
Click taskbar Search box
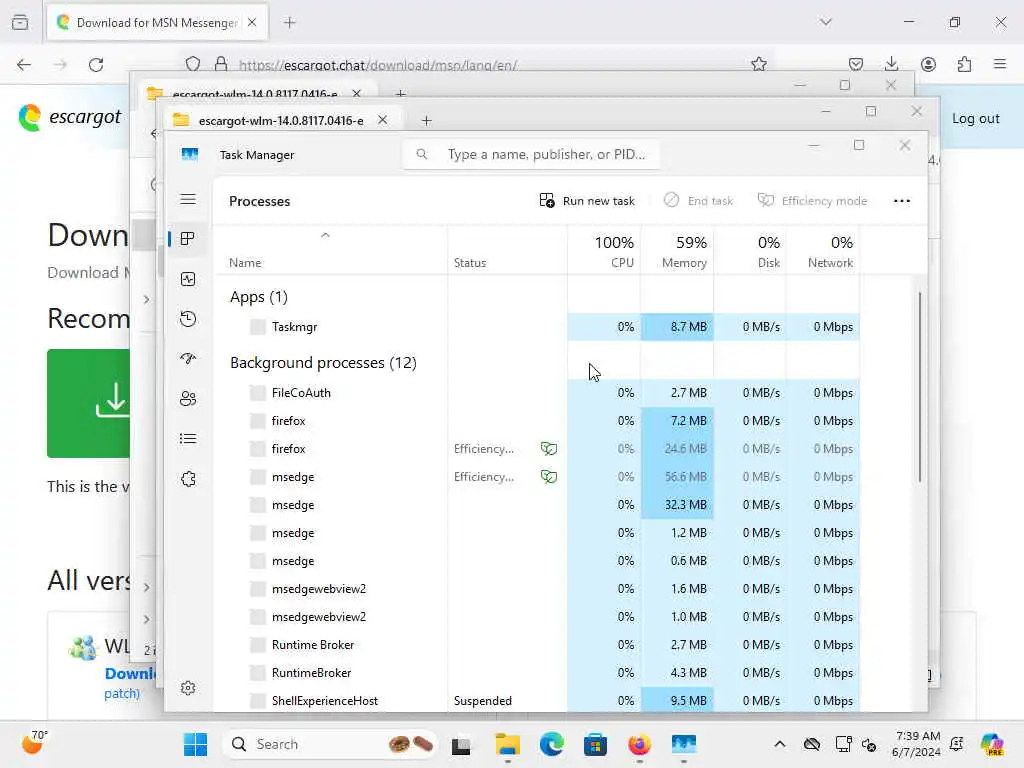pos(330,744)
